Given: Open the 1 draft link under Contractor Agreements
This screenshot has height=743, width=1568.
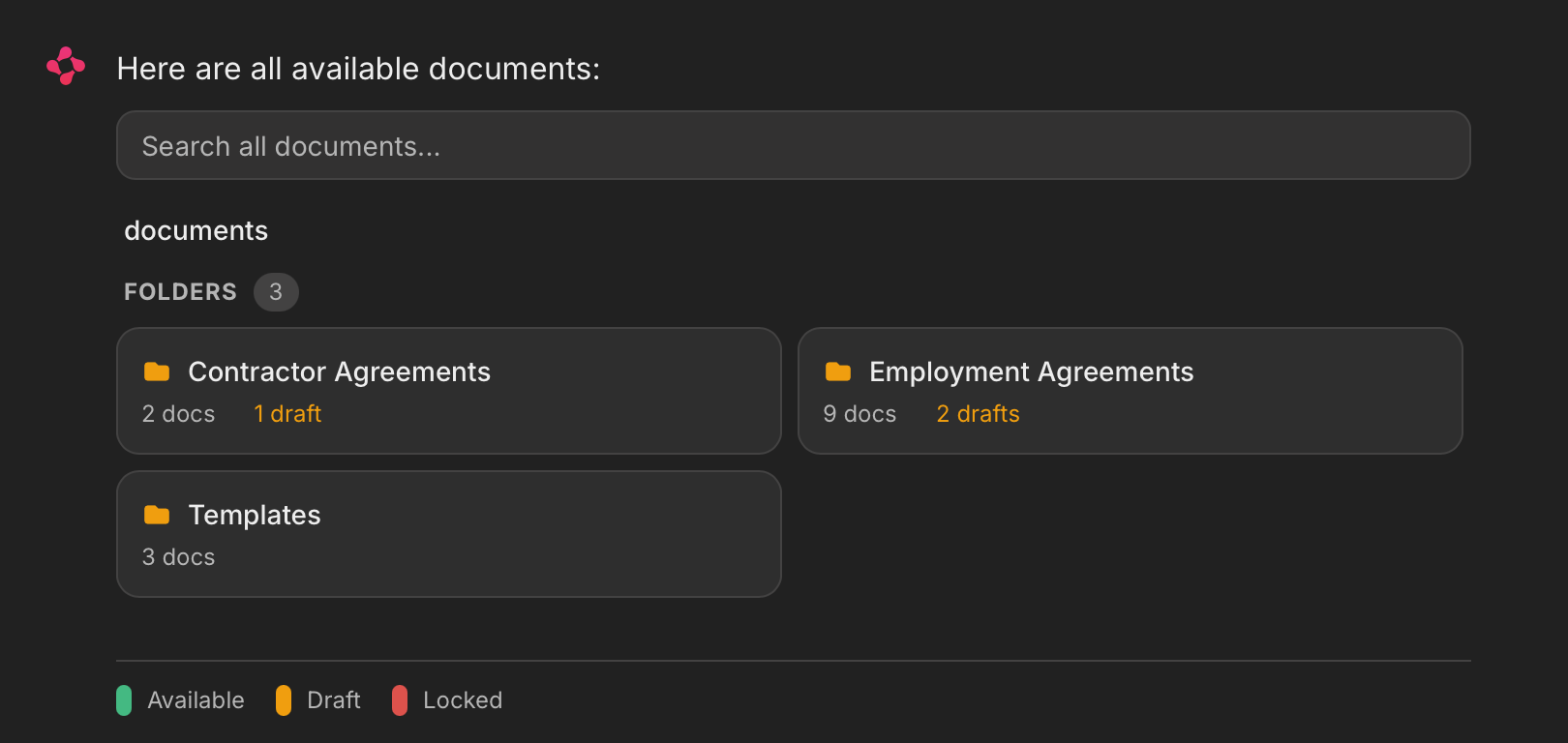Looking at the screenshot, I should click(286, 413).
